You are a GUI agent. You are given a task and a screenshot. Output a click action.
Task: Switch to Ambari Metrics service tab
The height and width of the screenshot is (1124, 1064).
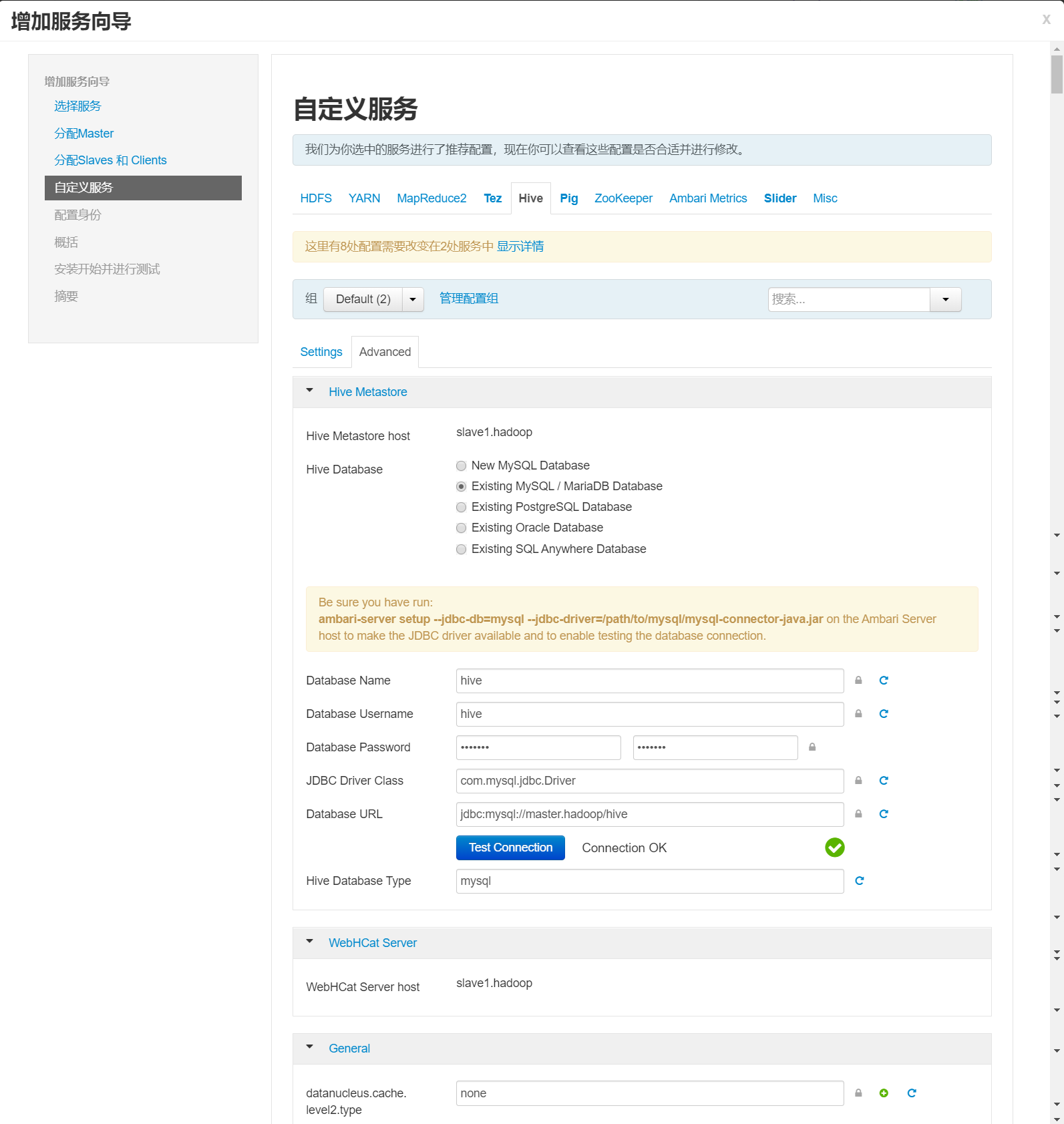[x=708, y=198]
